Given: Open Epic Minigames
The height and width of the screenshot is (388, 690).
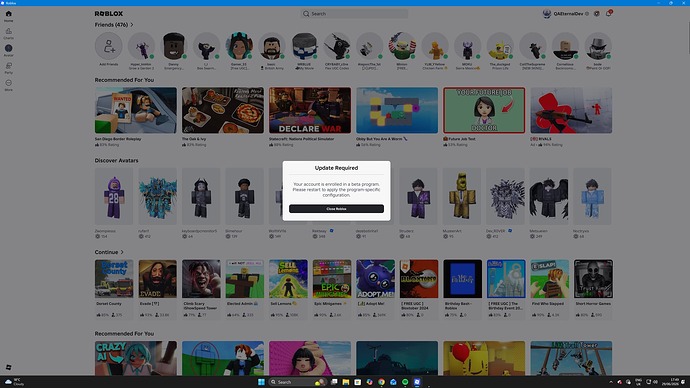Looking at the screenshot, I should (x=332, y=279).
